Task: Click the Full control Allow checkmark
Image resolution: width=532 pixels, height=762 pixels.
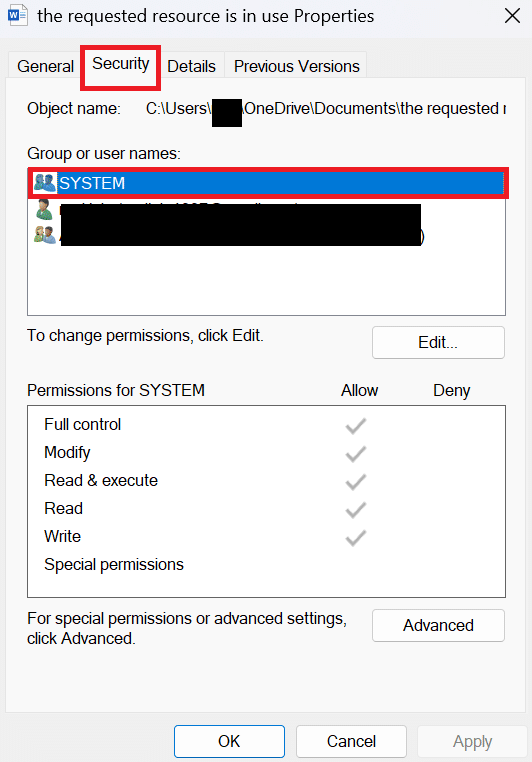Action: pos(356,426)
